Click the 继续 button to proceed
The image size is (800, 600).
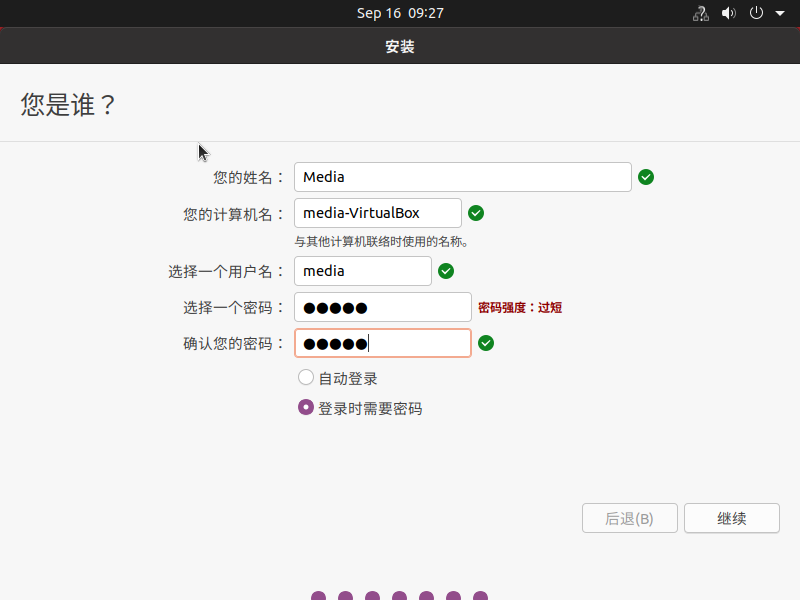tap(731, 518)
